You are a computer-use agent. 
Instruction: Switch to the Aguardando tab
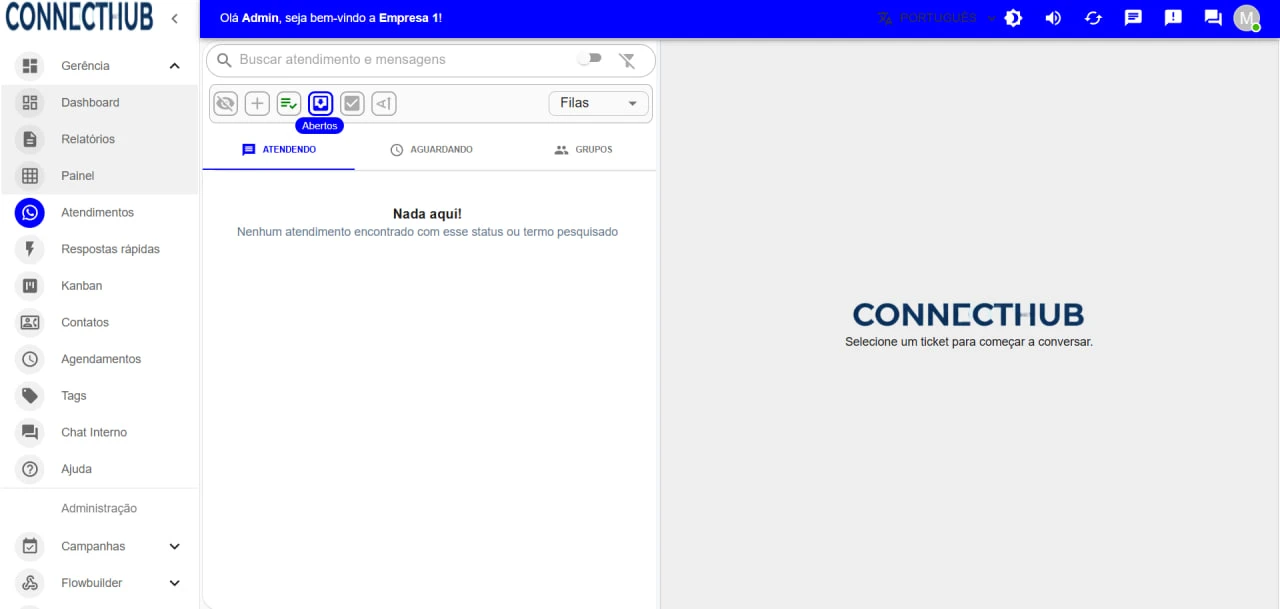pos(431,150)
